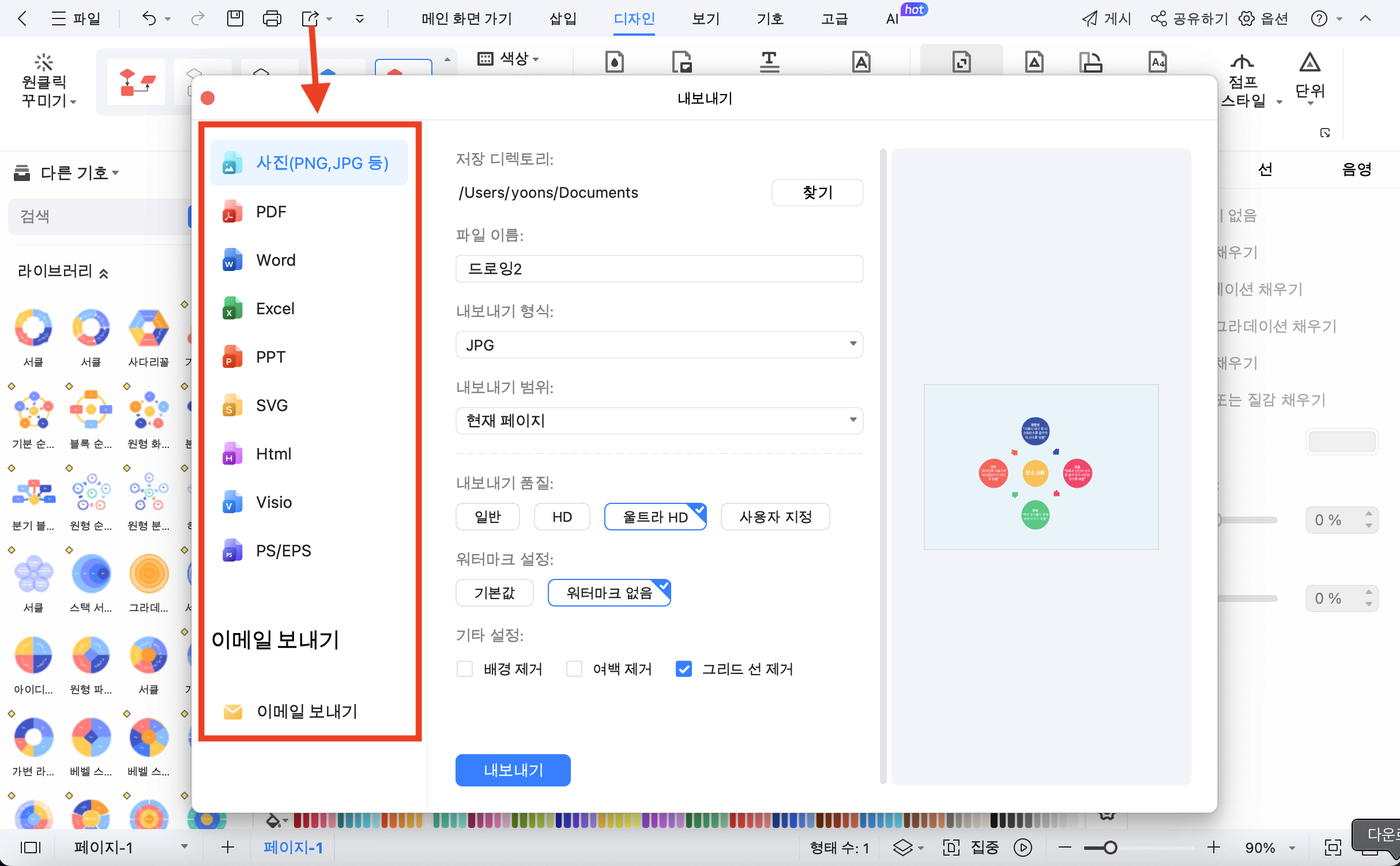Toggle 그리드 선 제거 checkbox
The image size is (1400, 866).
(684, 668)
